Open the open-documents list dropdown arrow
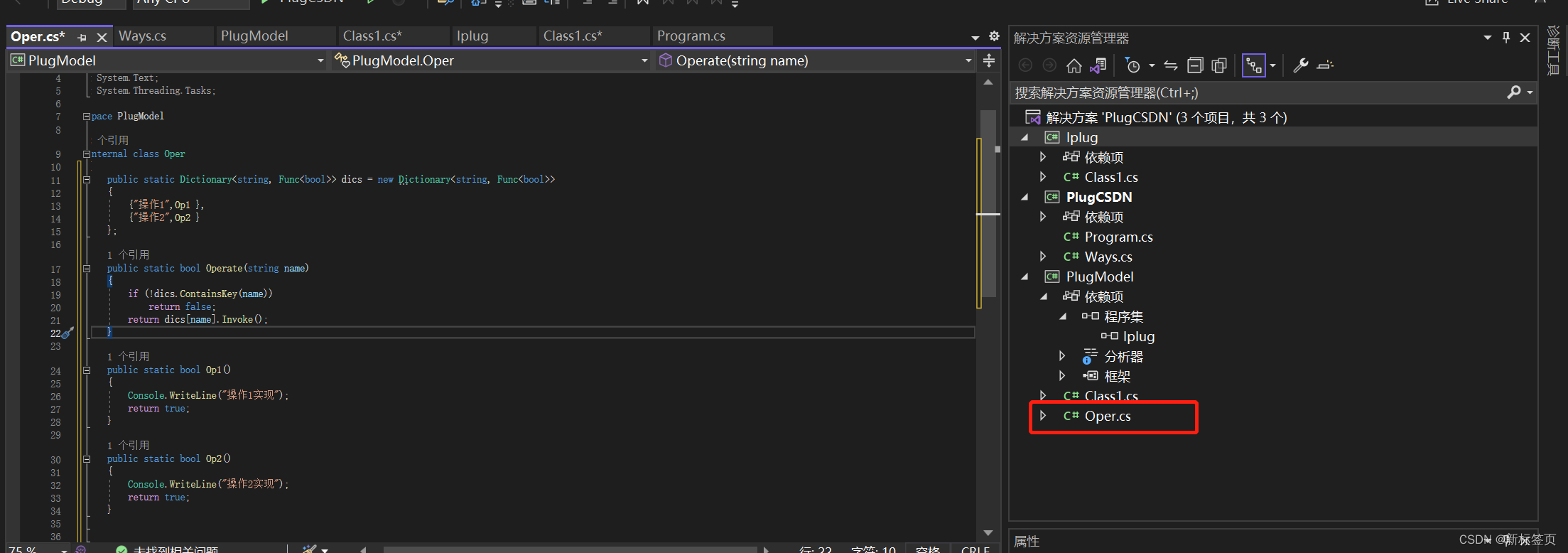The height and width of the screenshot is (553, 1568). tap(975, 38)
